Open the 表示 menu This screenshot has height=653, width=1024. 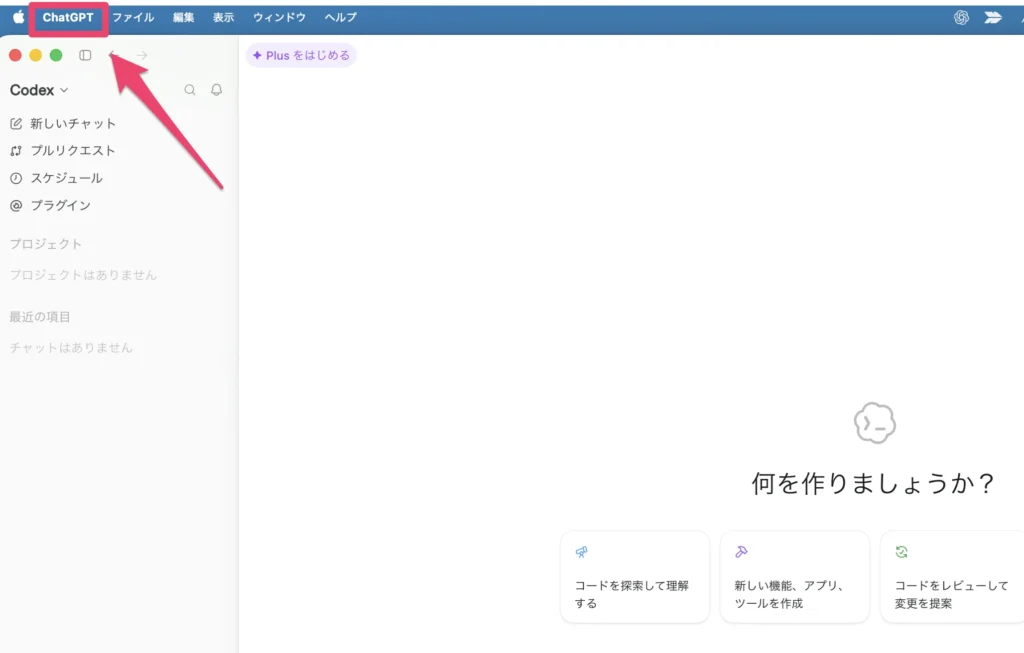(x=223, y=18)
